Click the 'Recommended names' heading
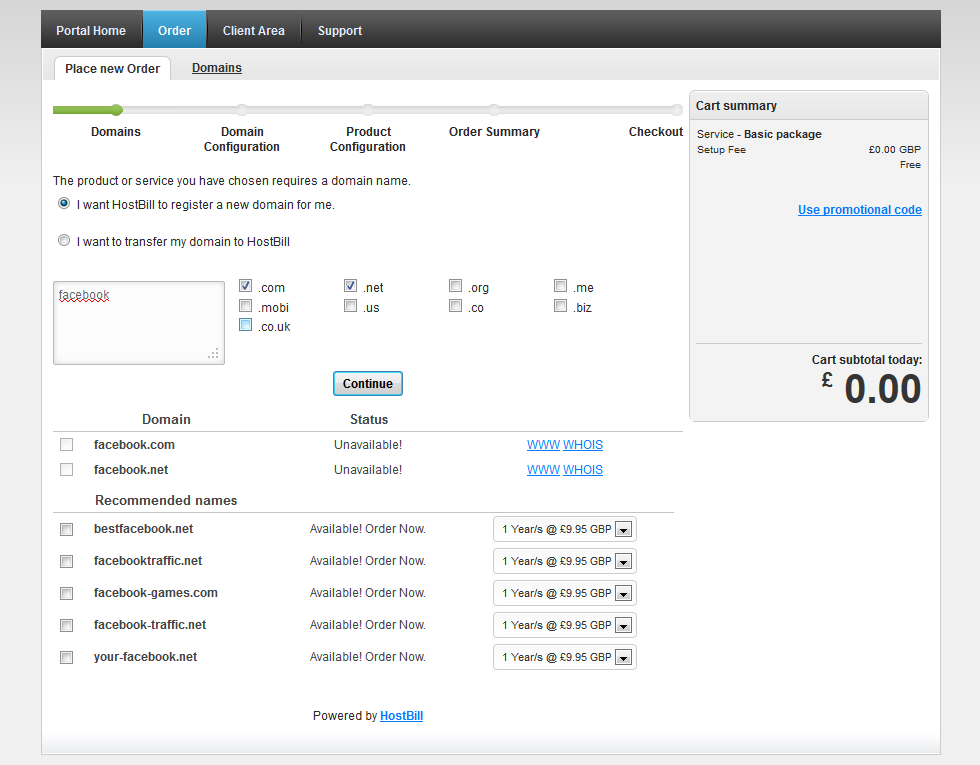 pyautogui.click(x=166, y=500)
